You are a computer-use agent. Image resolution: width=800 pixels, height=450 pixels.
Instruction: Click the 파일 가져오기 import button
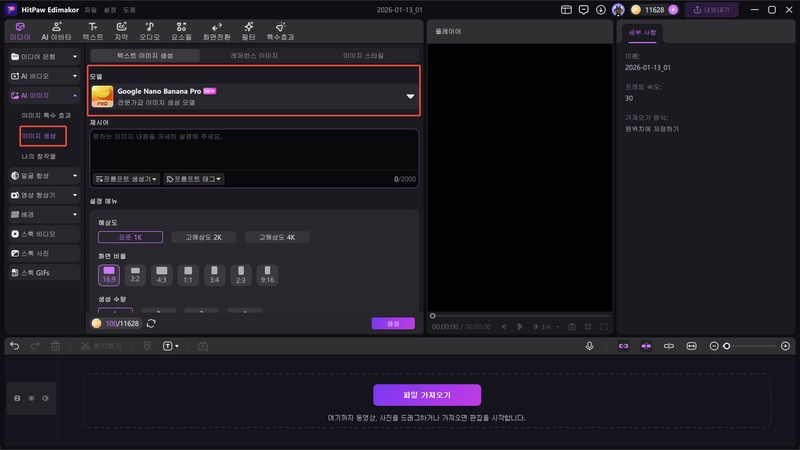pyautogui.click(x=427, y=395)
